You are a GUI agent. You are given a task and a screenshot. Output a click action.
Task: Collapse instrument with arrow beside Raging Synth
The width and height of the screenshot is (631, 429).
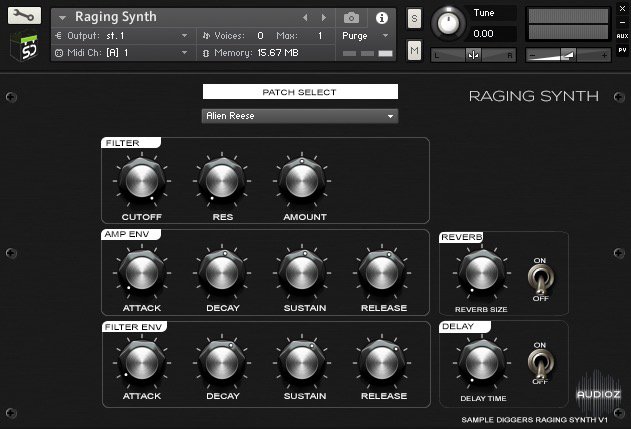(62, 18)
